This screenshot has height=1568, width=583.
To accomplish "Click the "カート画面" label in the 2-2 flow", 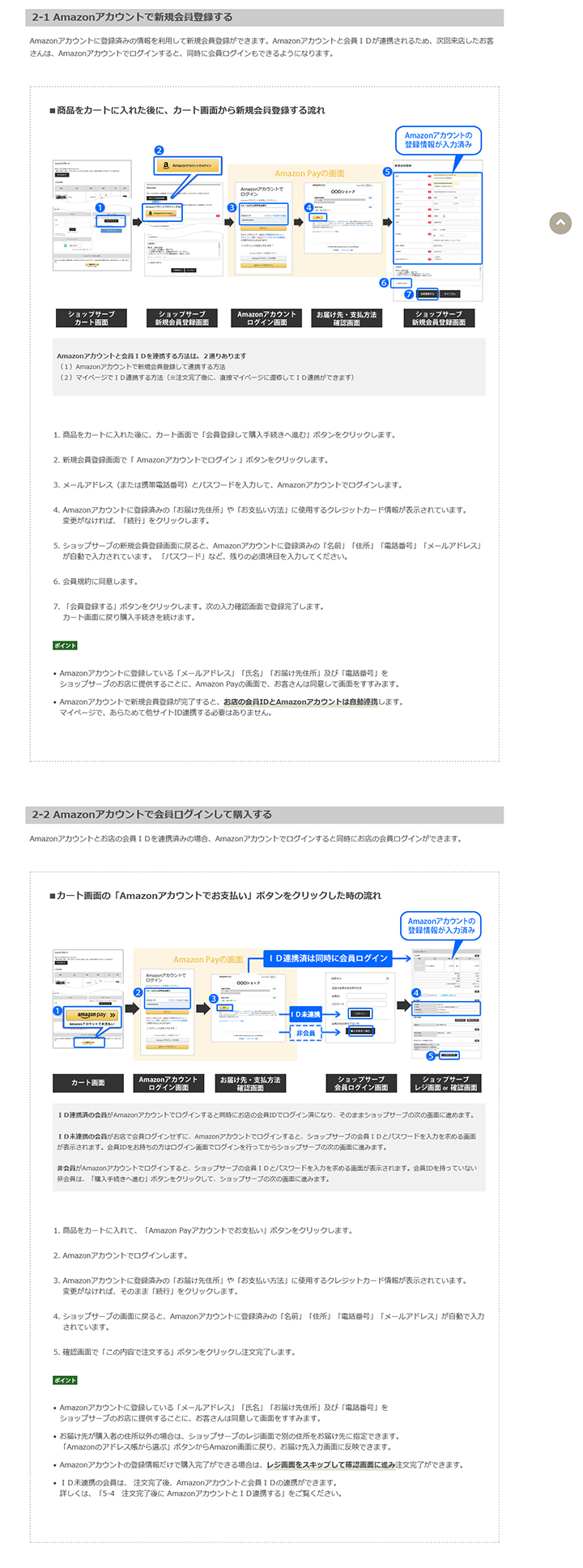I will (x=88, y=1083).
